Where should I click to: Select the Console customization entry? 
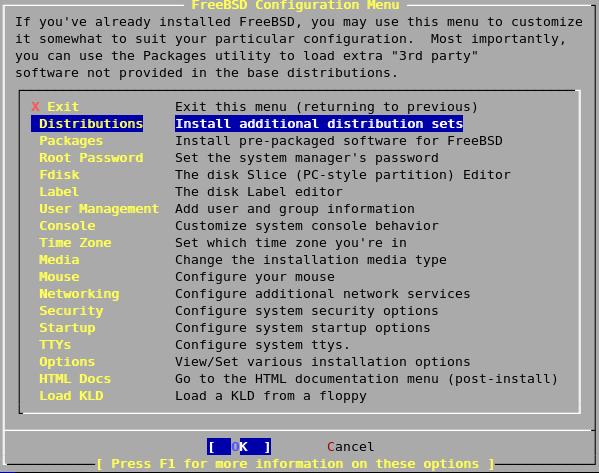pyautogui.click(x=67, y=226)
